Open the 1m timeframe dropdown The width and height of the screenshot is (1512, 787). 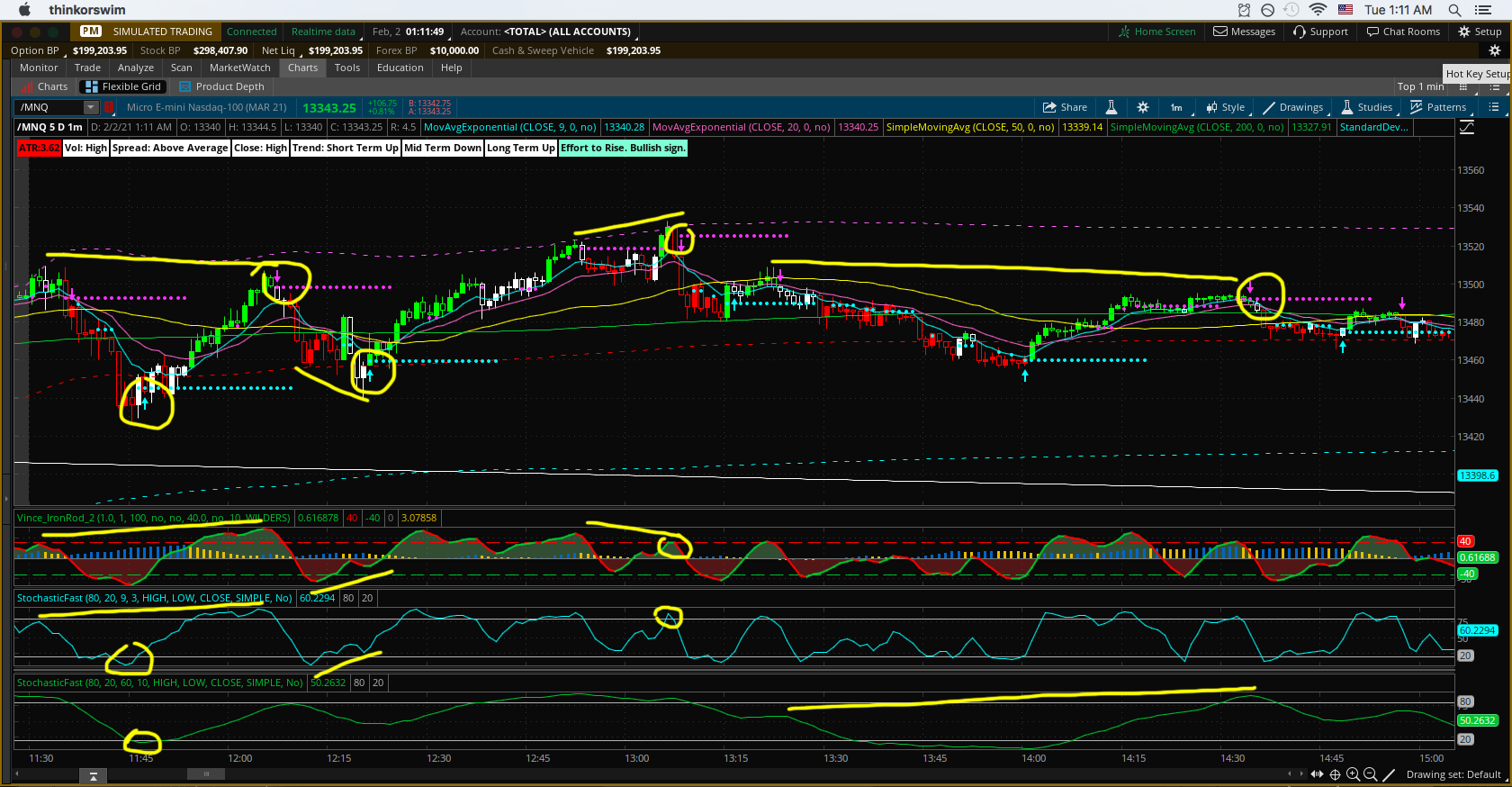(1176, 107)
